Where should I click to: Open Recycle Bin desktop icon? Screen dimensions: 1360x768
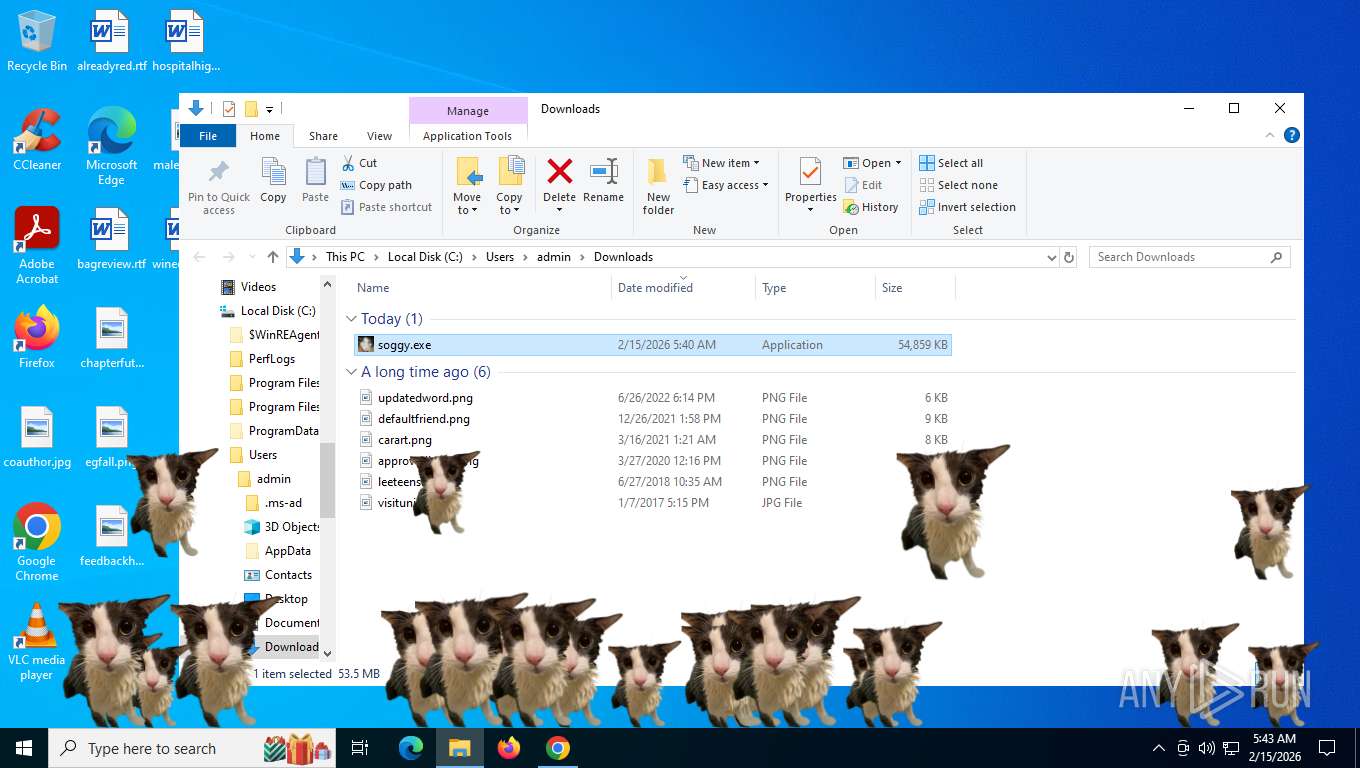click(37, 41)
